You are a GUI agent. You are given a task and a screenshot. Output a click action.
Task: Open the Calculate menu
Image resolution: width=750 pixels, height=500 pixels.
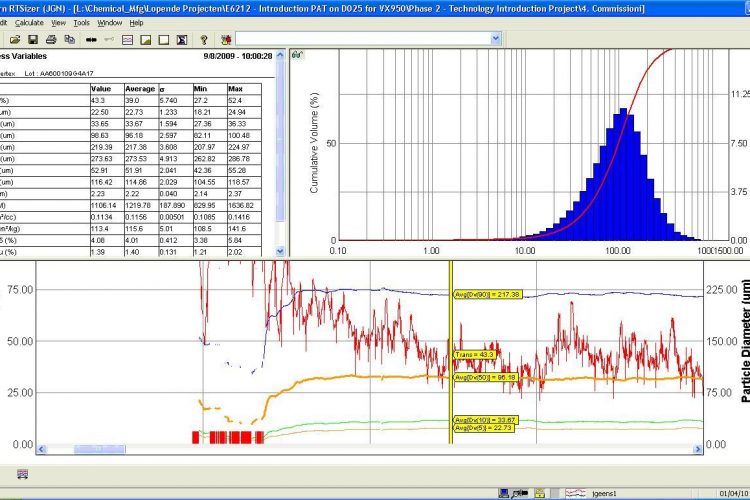pos(29,21)
